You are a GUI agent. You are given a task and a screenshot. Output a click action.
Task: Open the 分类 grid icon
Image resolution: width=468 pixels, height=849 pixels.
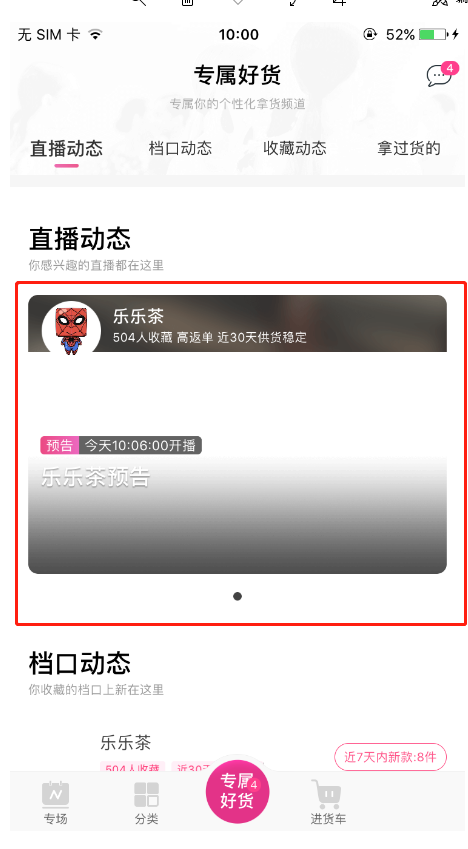[146, 794]
